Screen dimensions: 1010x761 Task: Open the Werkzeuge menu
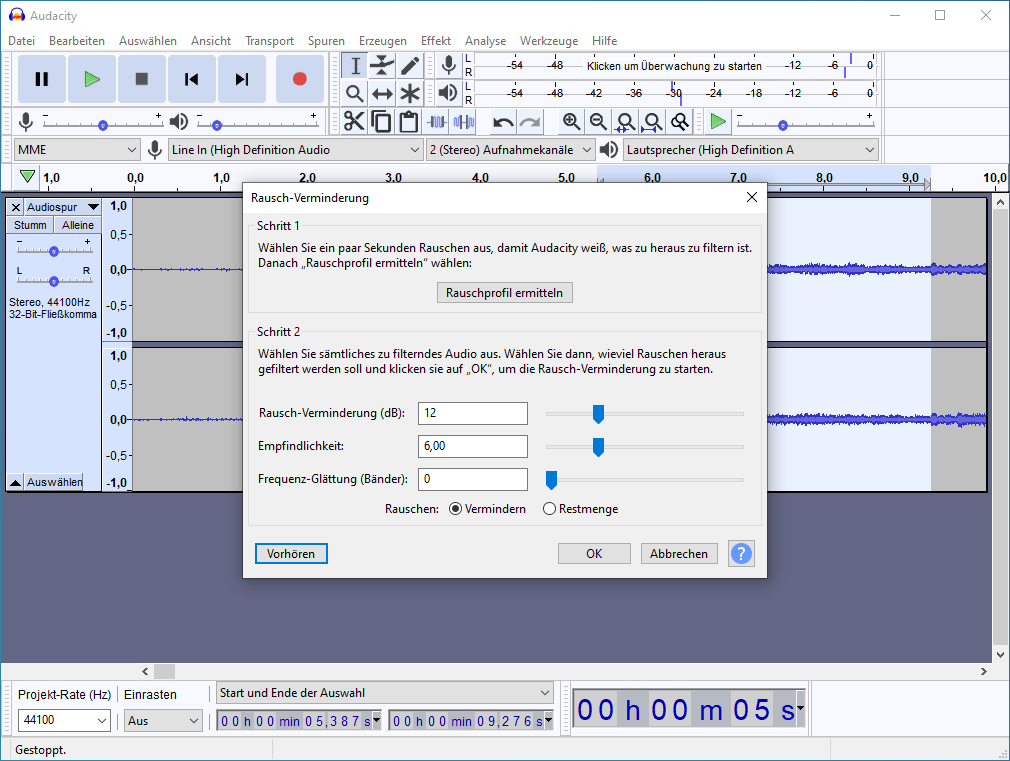pyautogui.click(x=548, y=41)
